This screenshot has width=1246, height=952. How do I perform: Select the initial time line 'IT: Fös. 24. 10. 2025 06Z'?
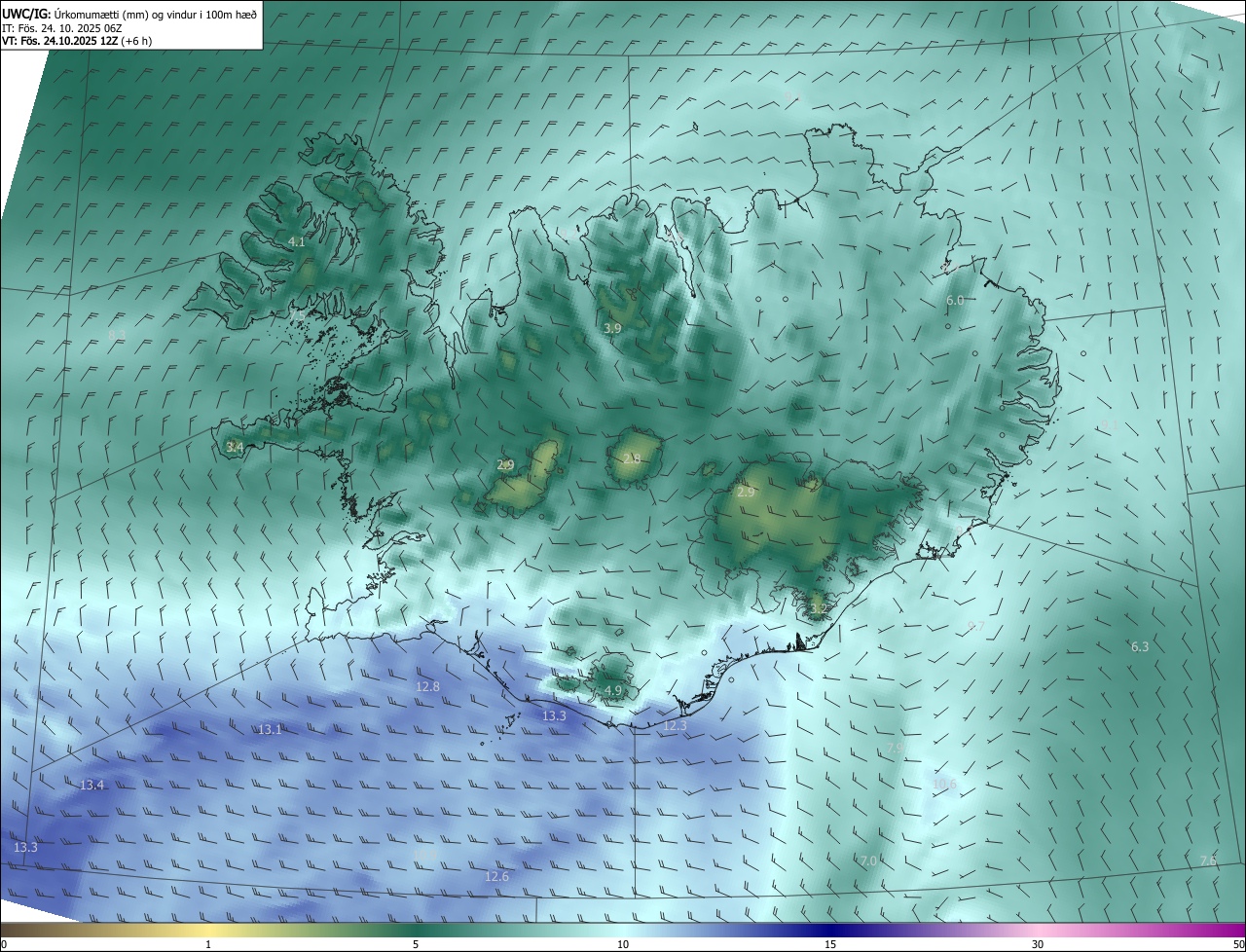click(61, 28)
